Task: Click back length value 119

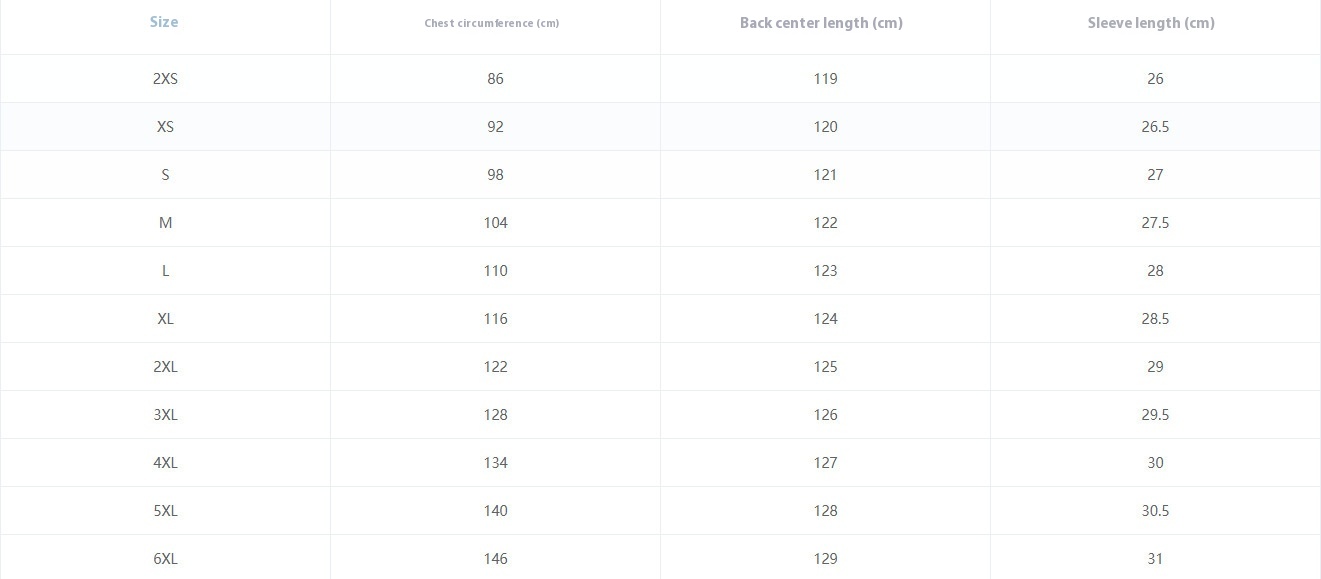Action: click(825, 79)
